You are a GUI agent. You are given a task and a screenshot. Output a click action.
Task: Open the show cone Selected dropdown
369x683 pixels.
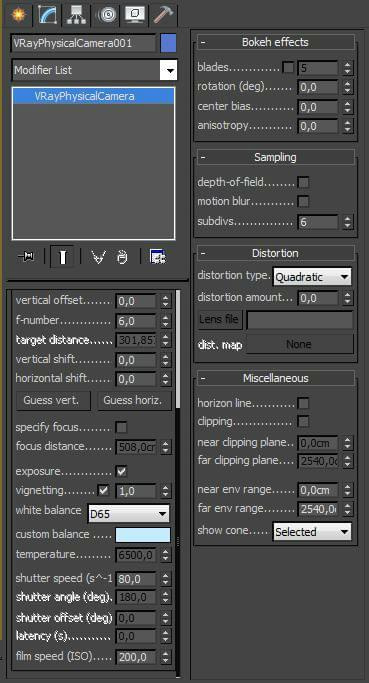coord(312,531)
